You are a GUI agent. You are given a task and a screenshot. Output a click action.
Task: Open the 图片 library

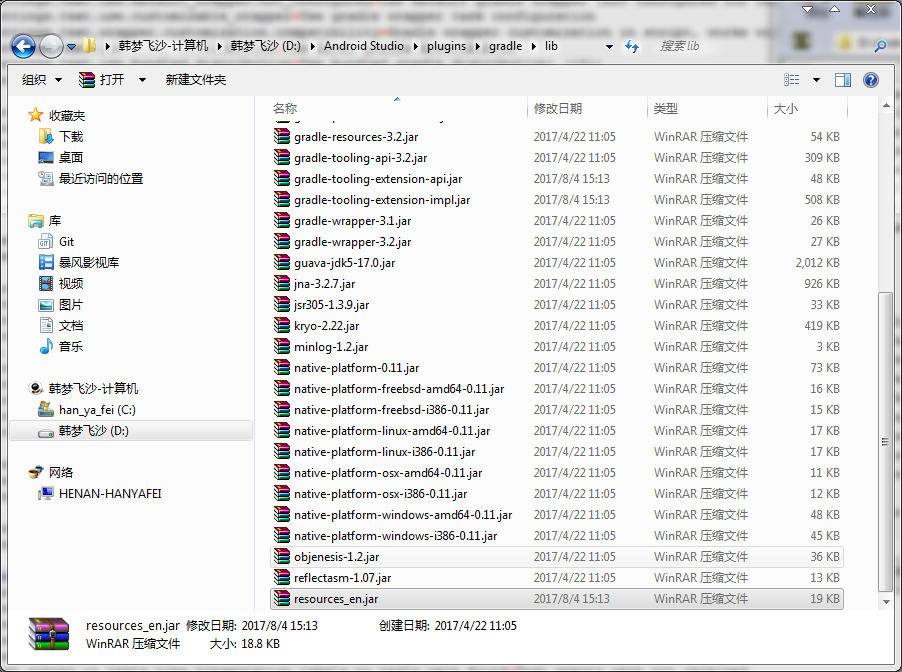pos(71,304)
